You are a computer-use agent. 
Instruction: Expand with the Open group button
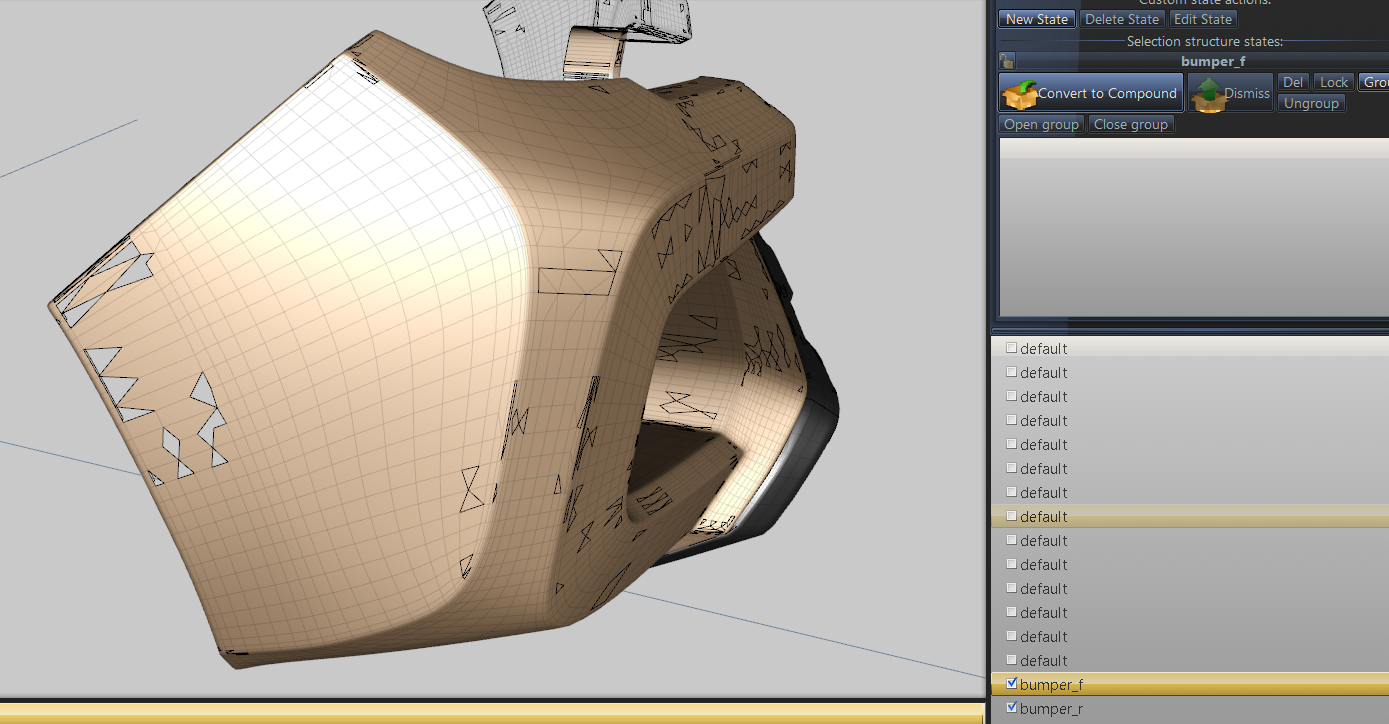[1041, 124]
